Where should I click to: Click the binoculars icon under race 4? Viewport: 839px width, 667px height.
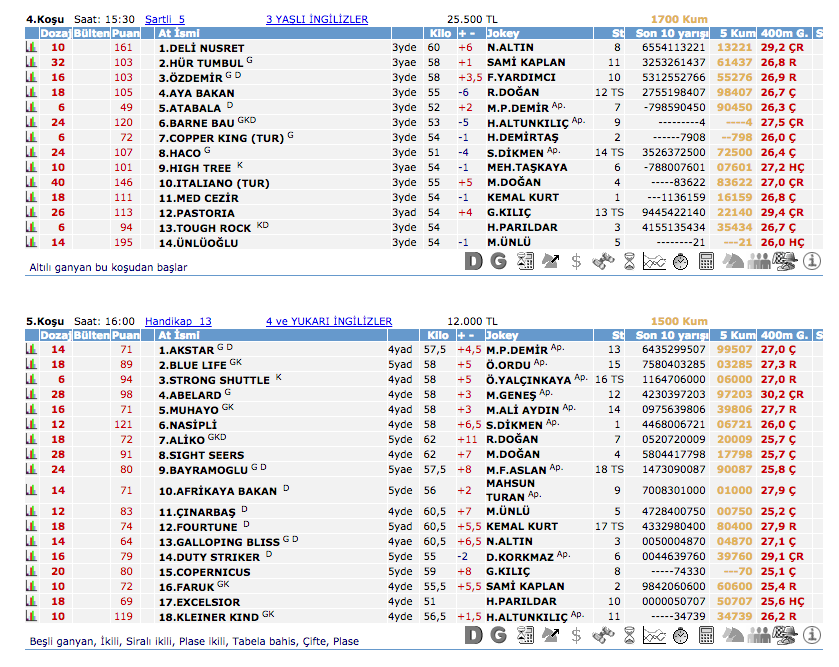tap(602, 262)
